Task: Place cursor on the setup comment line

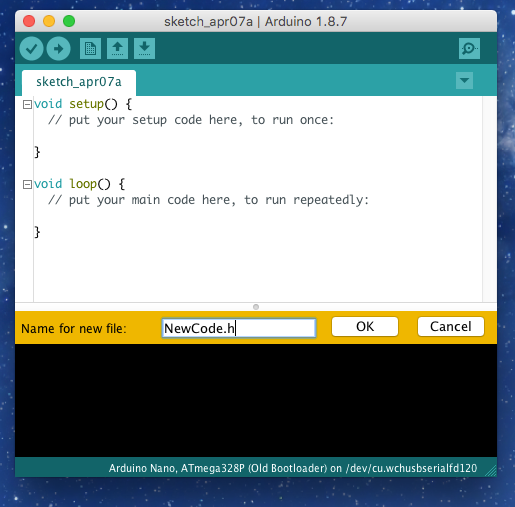Action: 191,120
